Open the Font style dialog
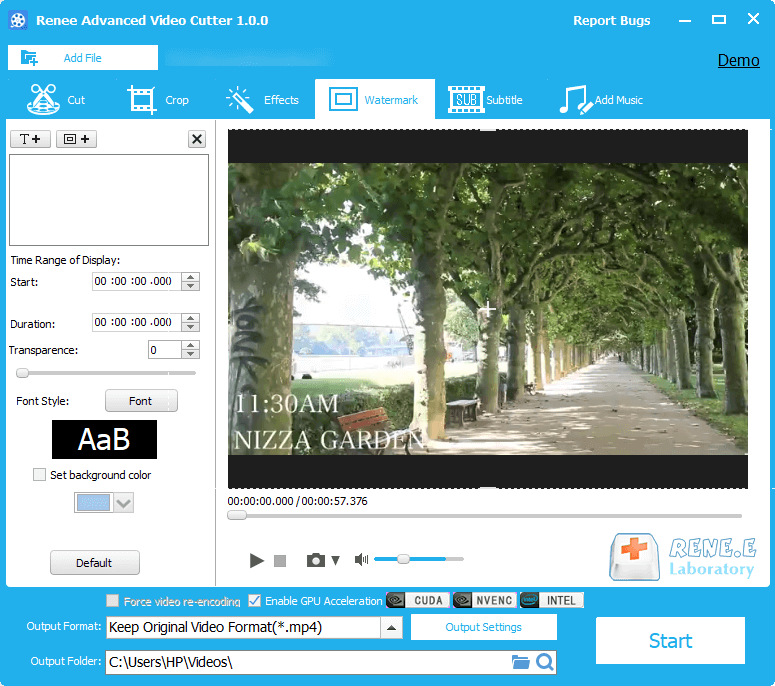The width and height of the screenshot is (775, 686). (141, 401)
